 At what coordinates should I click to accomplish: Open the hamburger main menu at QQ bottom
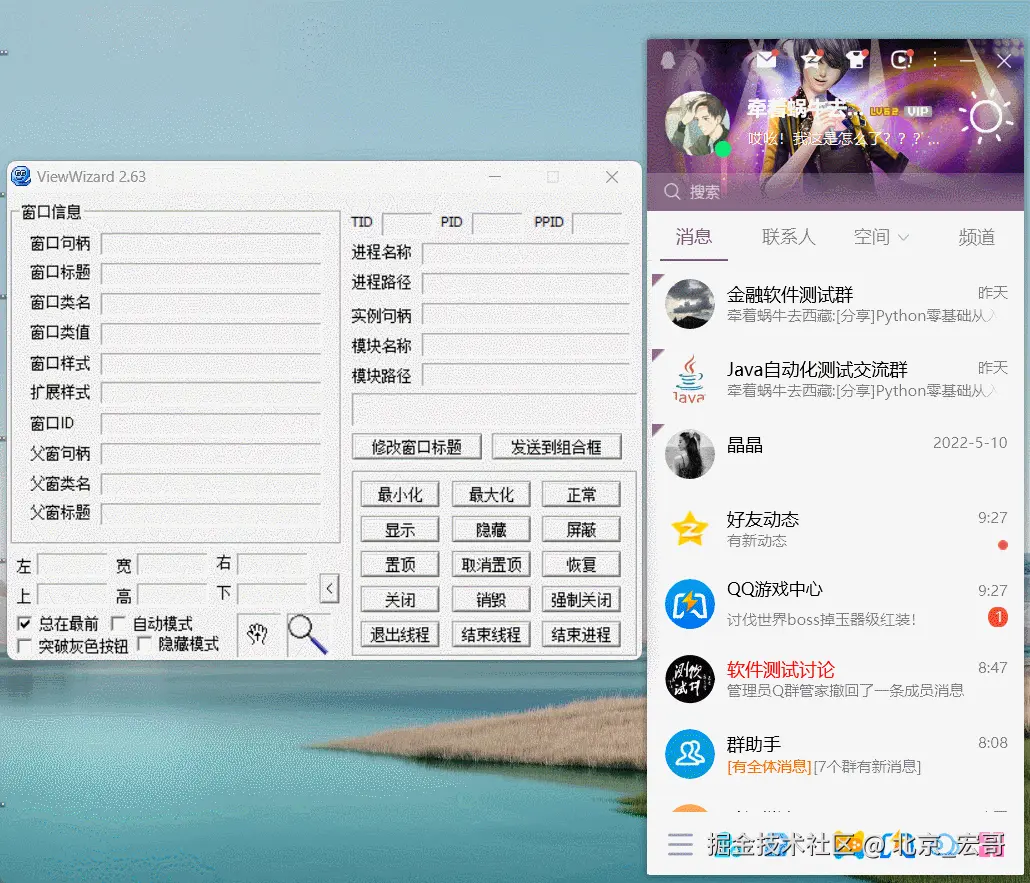pyautogui.click(x=680, y=844)
